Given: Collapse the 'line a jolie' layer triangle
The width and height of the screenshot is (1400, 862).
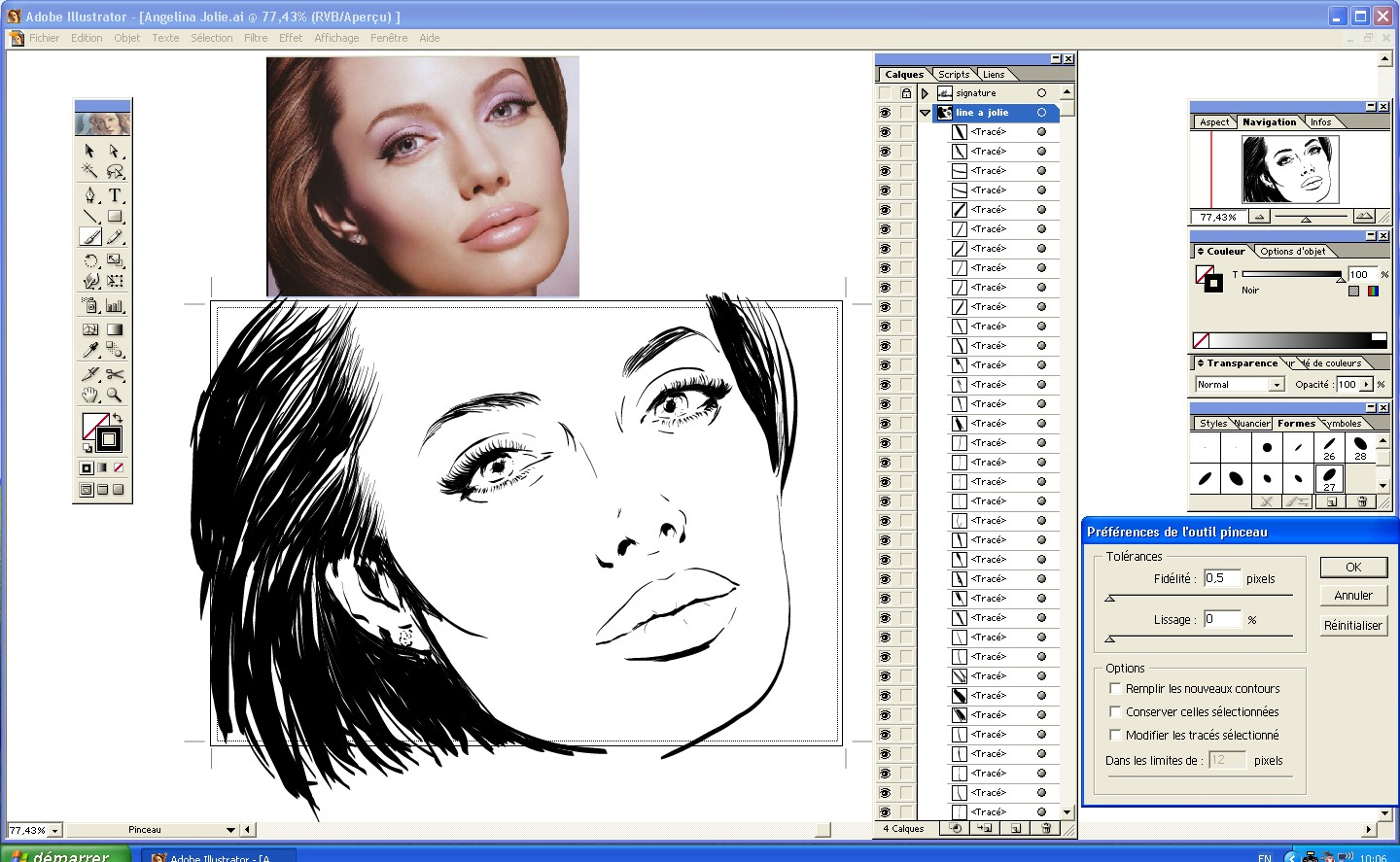Looking at the screenshot, I should point(925,113).
